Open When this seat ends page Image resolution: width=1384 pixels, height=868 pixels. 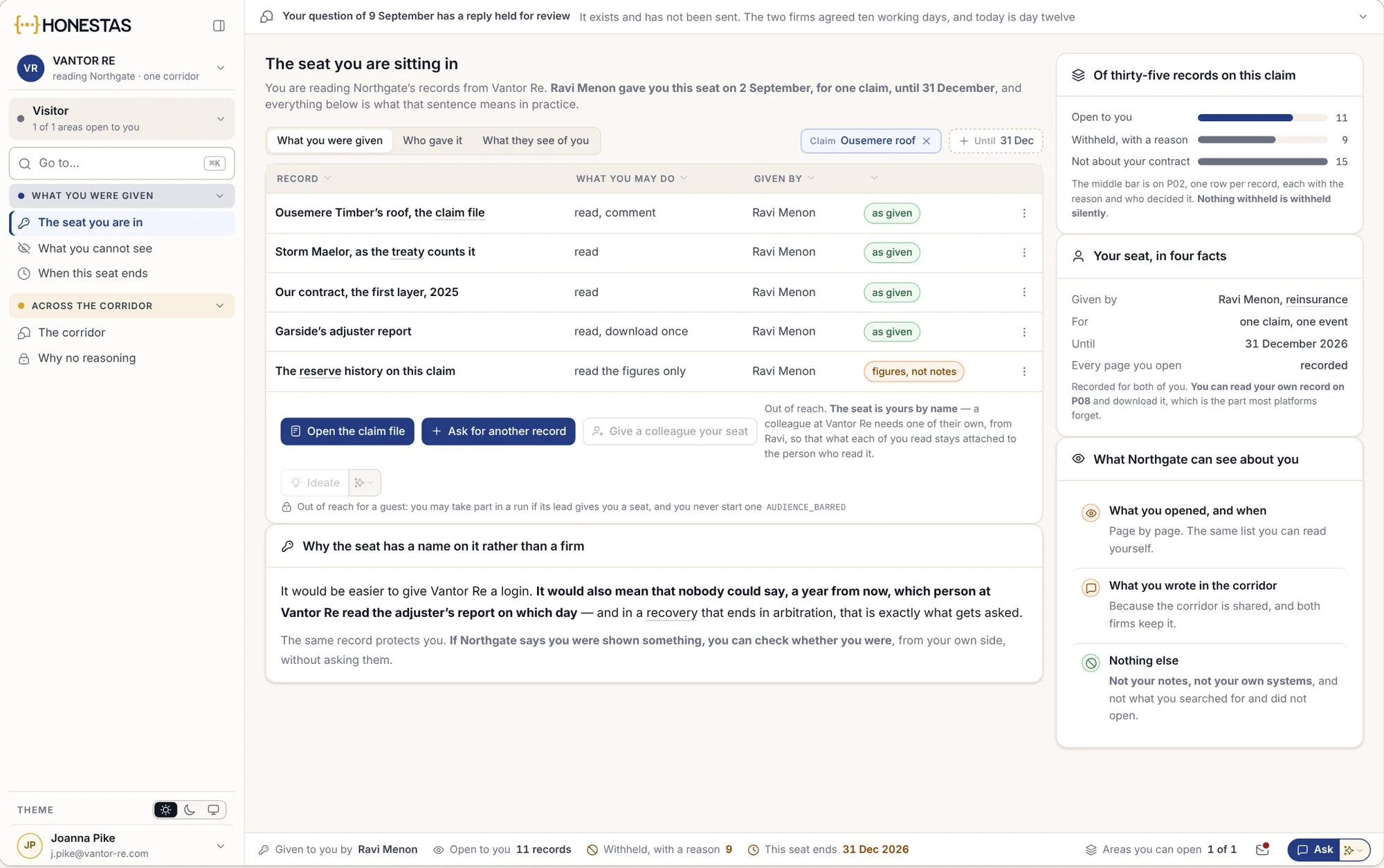[x=122, y=273]
